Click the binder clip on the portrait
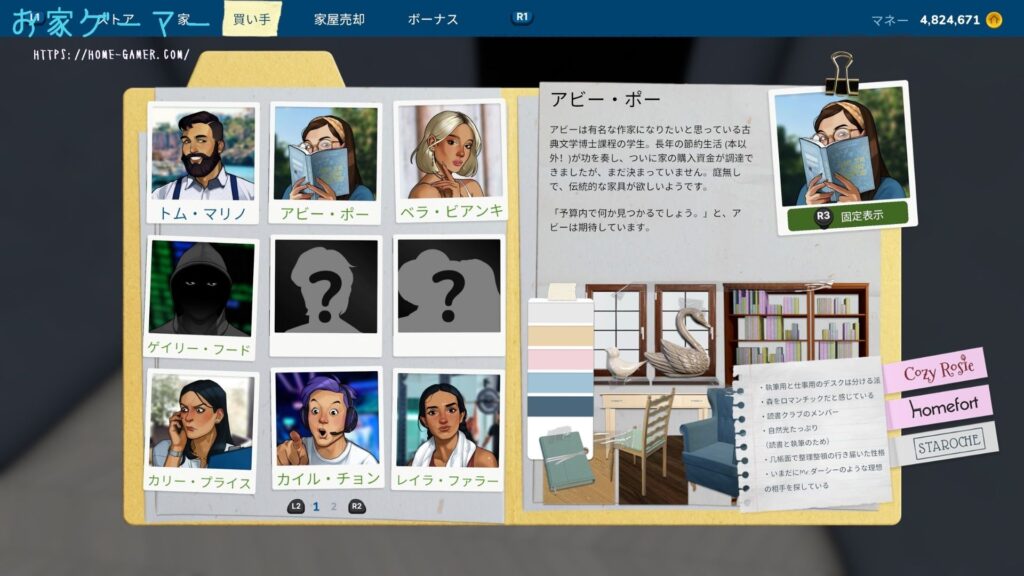The image size is (1024, 576). (x=840, y=72)
